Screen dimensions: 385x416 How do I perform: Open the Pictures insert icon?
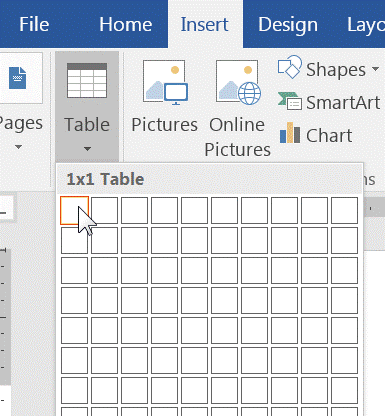point(165,82)
